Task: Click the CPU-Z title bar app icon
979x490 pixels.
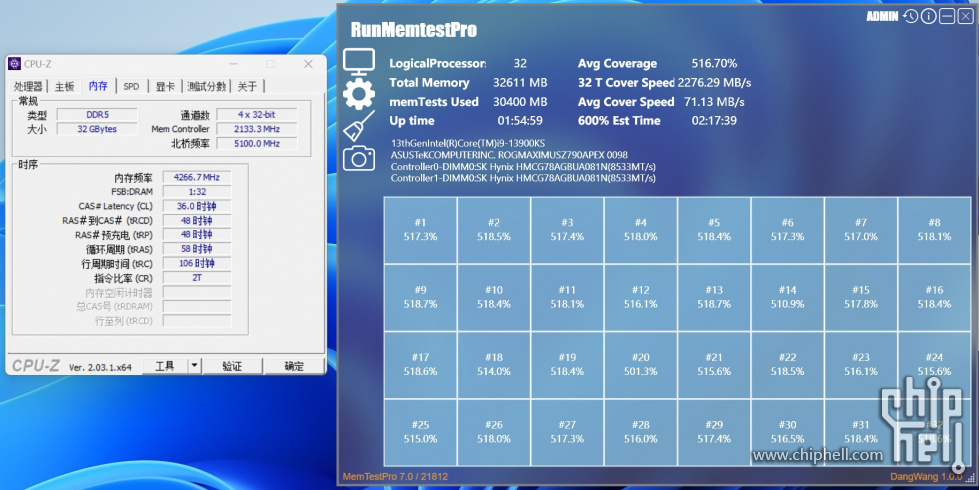Action: (x=14, y=64)
